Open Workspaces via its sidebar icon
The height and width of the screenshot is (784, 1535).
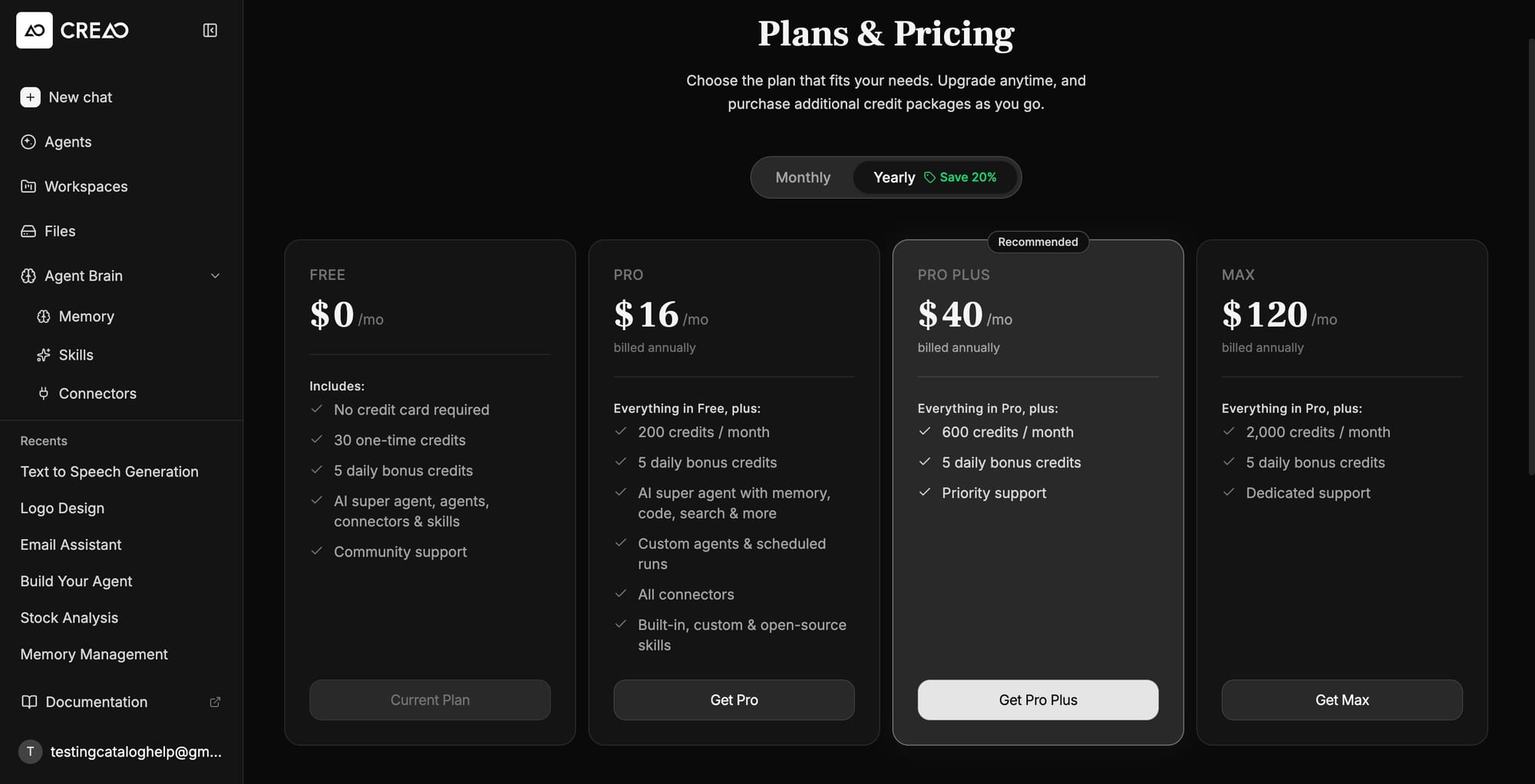pos(28,186)
